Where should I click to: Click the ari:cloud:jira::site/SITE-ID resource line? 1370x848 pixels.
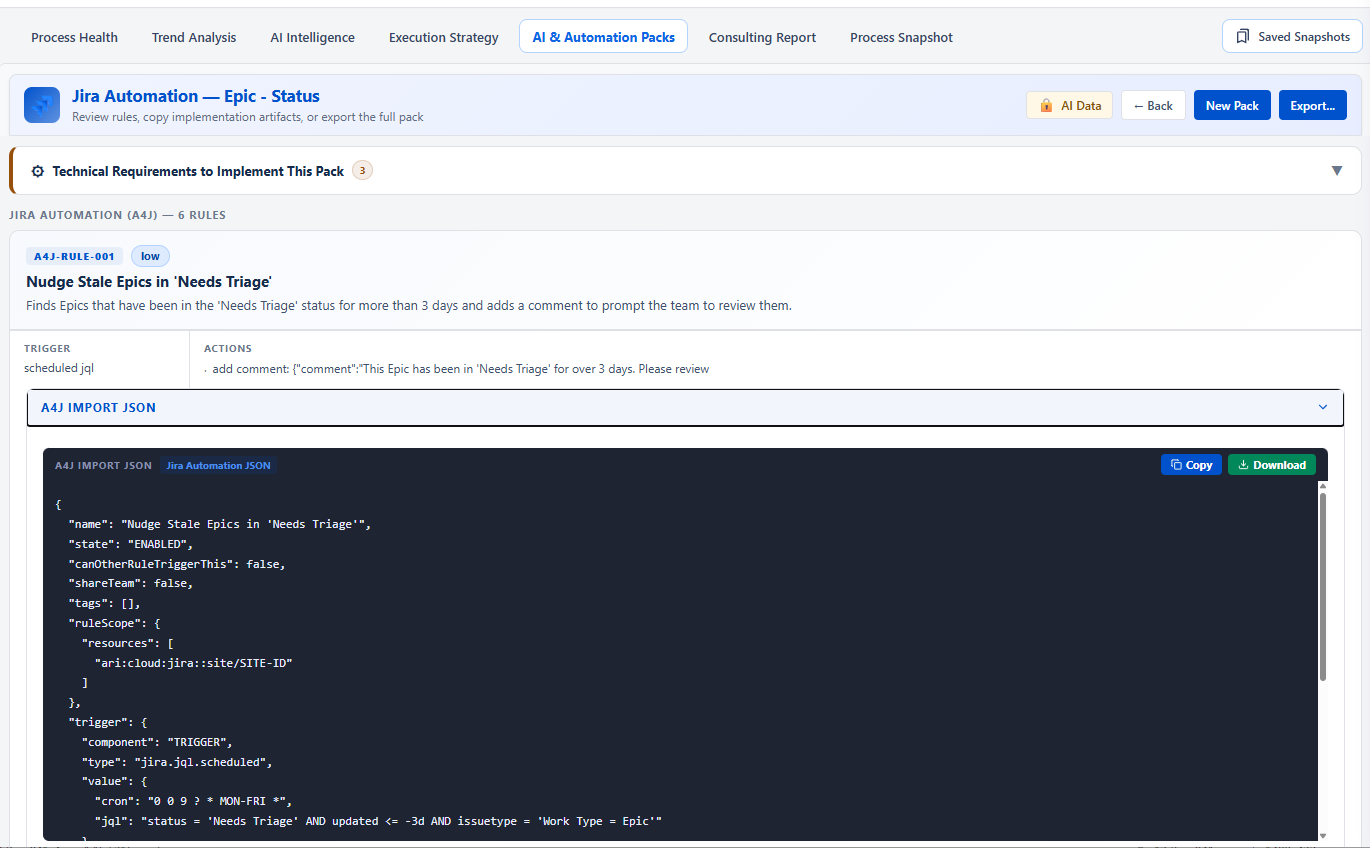193,663
